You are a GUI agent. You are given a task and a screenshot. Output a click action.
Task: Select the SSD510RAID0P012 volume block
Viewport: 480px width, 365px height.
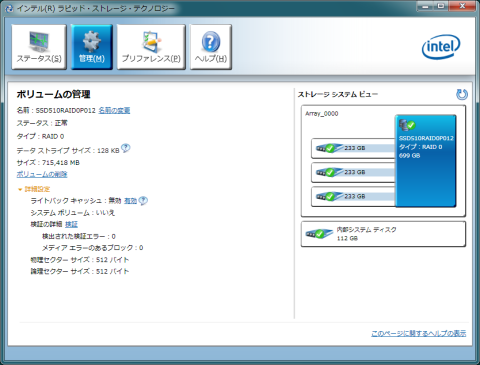coord(426,161)
